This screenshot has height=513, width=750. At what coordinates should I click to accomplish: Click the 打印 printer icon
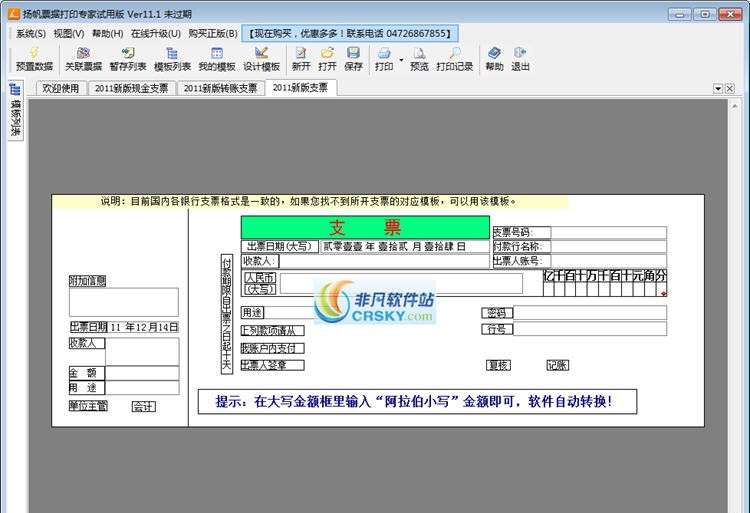384,59
